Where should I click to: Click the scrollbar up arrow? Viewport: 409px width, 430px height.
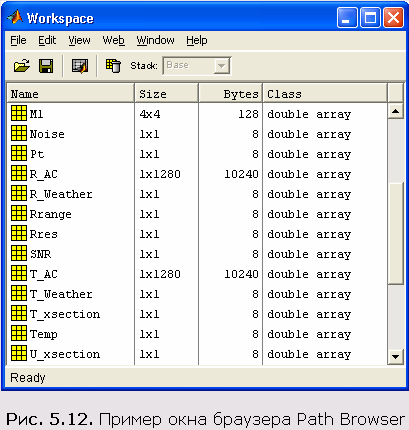(396, 111)
